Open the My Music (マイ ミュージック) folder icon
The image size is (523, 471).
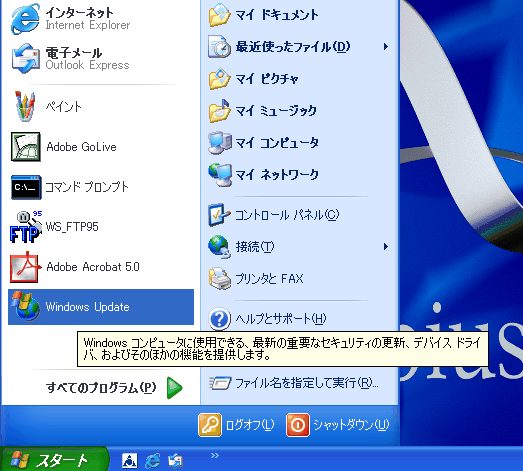[x=219, y=111]
